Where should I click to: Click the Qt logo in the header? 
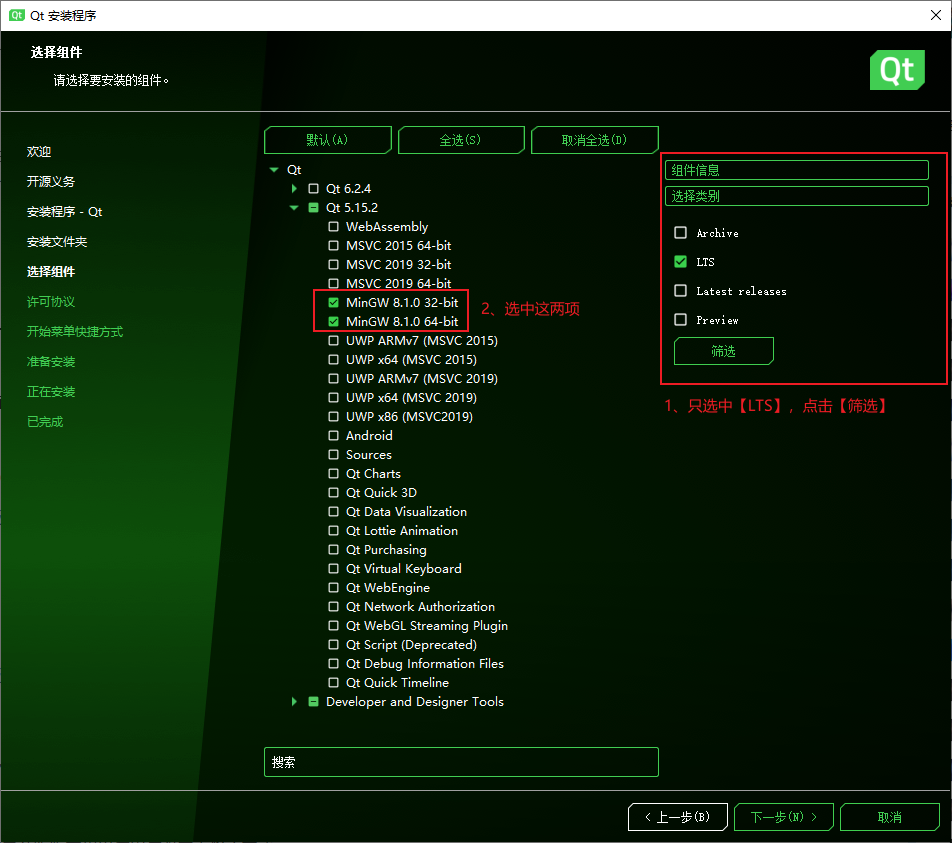(897, 70)
